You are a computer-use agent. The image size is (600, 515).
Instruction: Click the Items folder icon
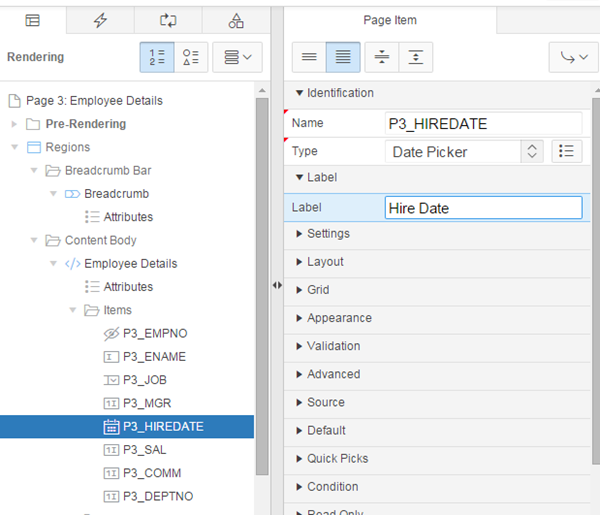tap(91, 310)
